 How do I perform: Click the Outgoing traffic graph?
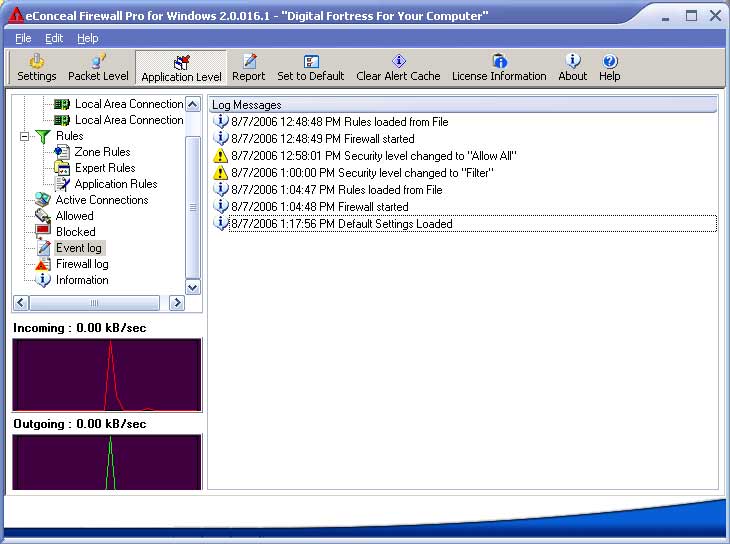tap(107, 462)
